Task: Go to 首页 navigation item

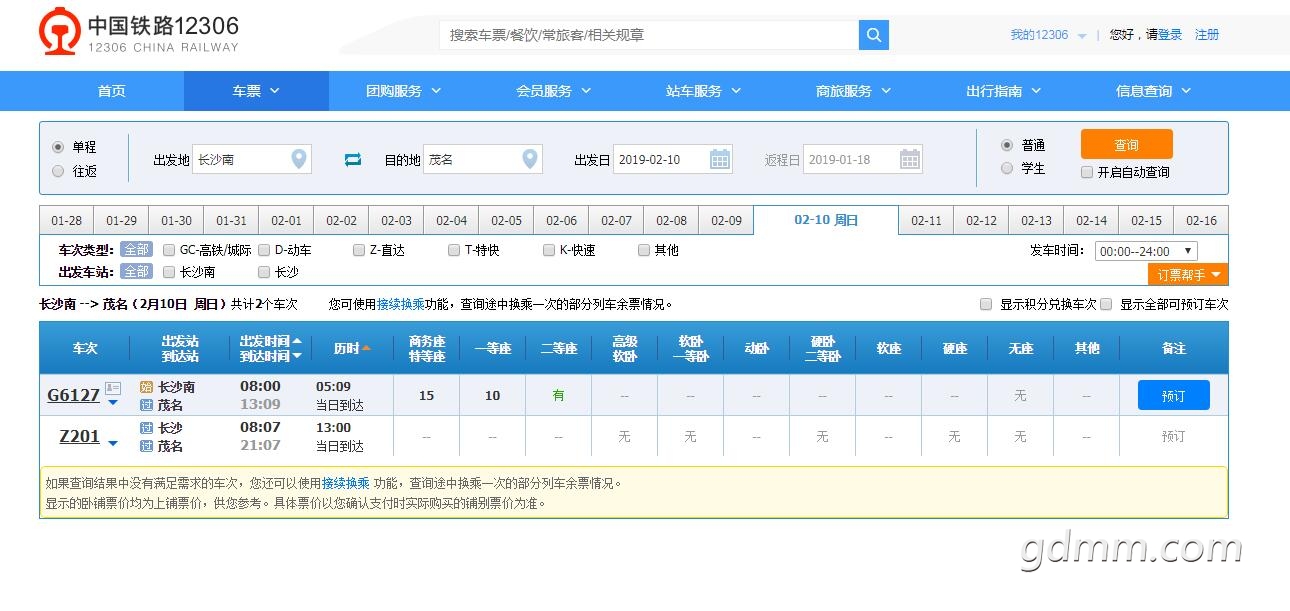Action: [x=111, y=91]
